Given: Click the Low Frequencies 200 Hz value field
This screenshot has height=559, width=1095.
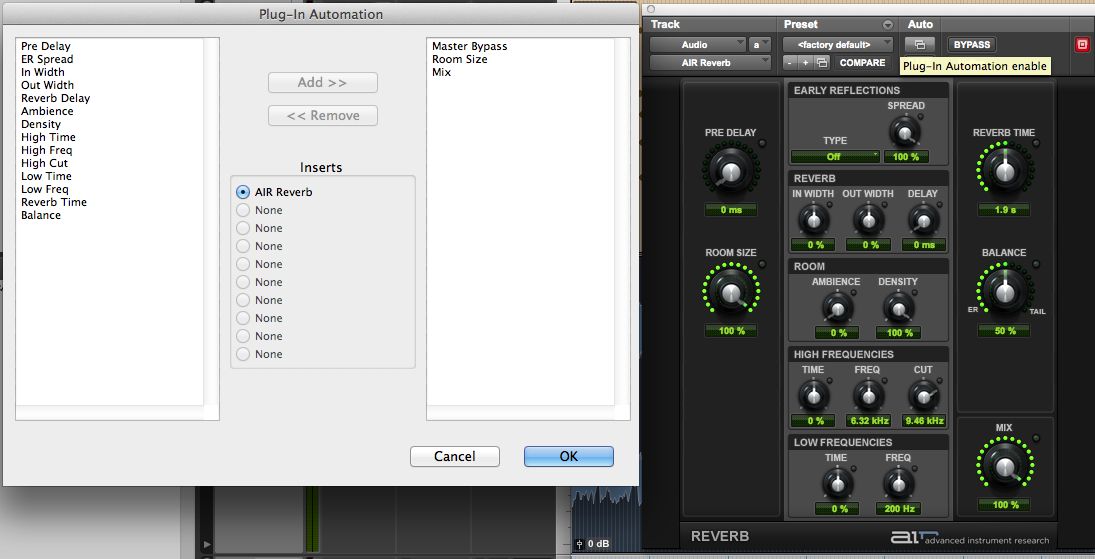Looking at the screenshot, I should click(x=899, y=509).
